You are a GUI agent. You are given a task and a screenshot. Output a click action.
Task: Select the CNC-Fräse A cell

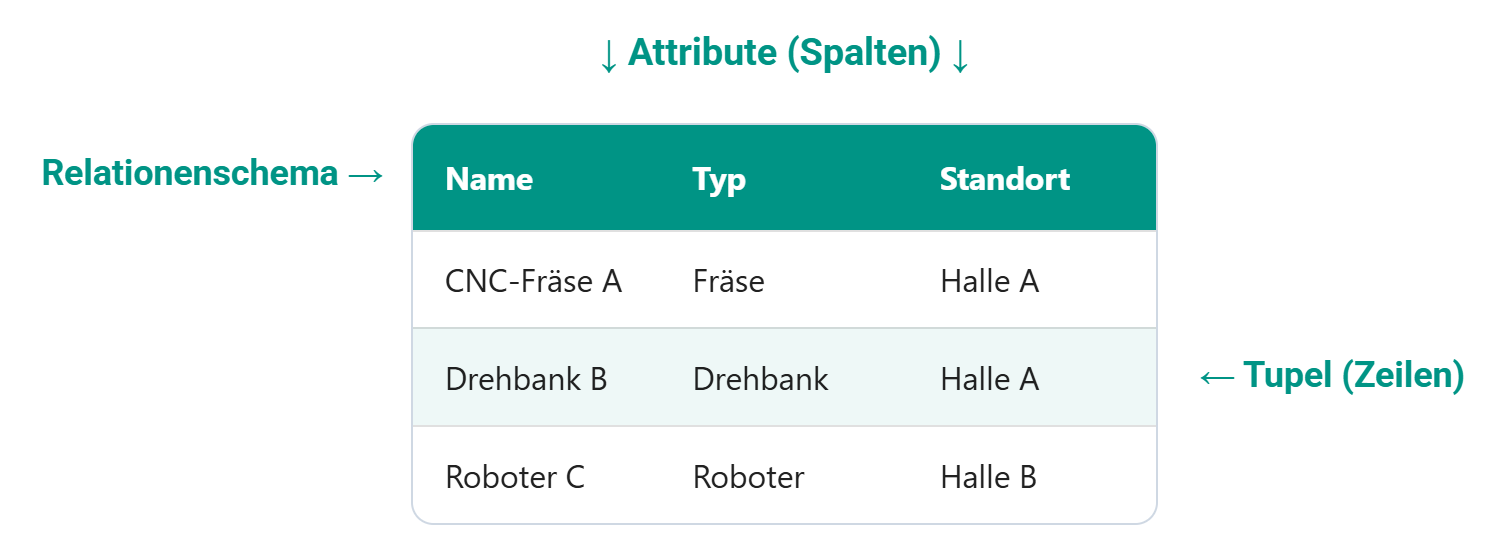[x=533, y=282]
